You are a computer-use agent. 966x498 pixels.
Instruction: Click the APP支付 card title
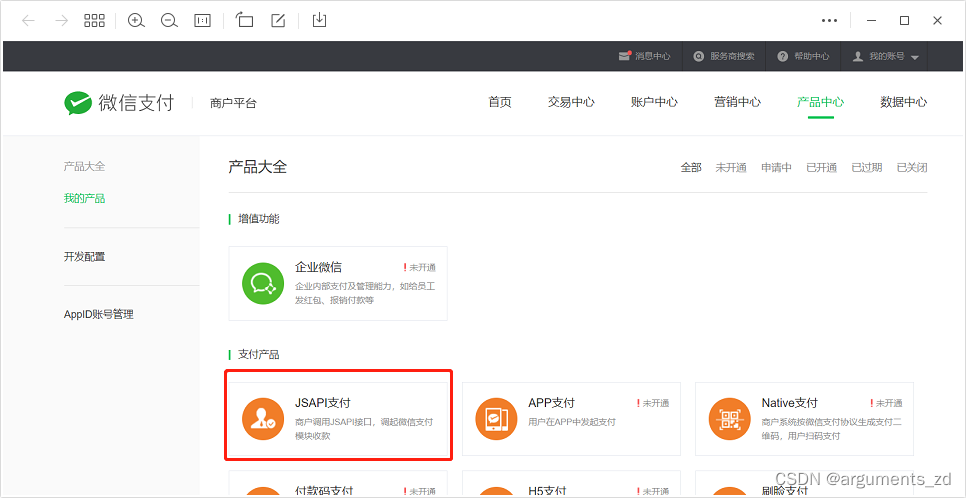(x=551, y=403)
